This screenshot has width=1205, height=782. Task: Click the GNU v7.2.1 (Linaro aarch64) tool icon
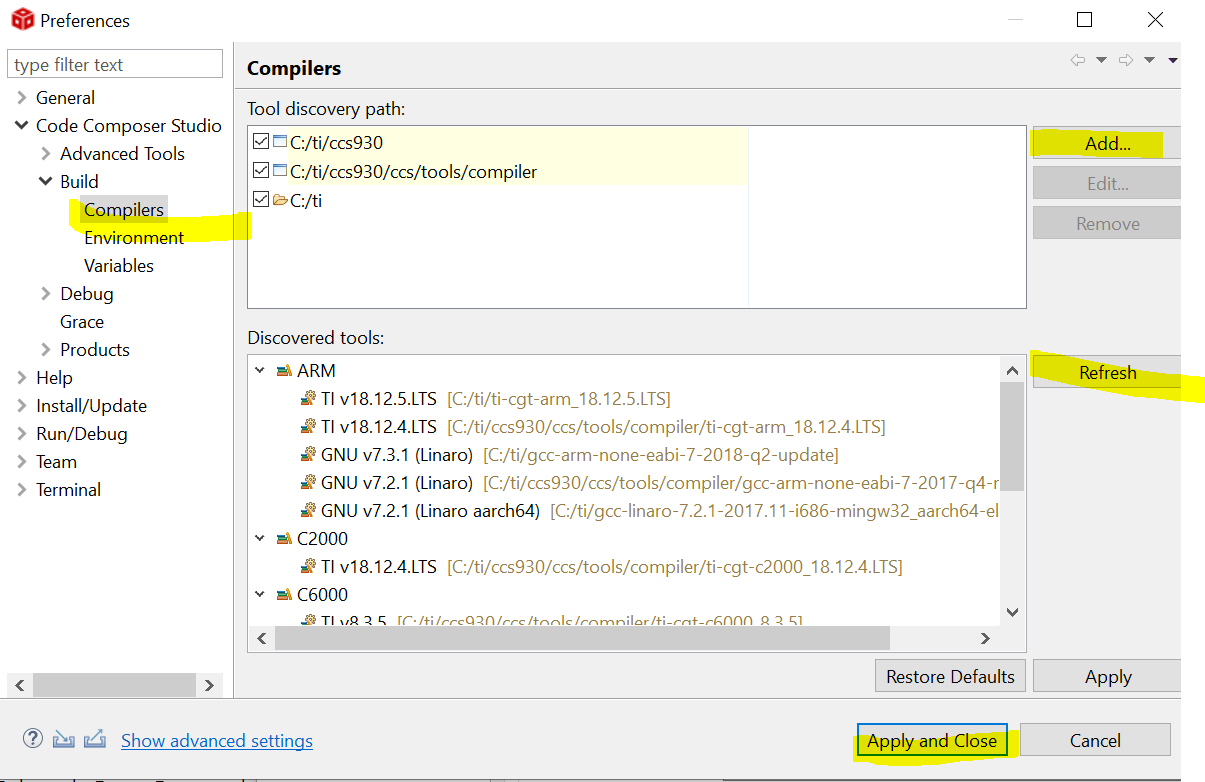pyautogui.click(x=308, y=511)
